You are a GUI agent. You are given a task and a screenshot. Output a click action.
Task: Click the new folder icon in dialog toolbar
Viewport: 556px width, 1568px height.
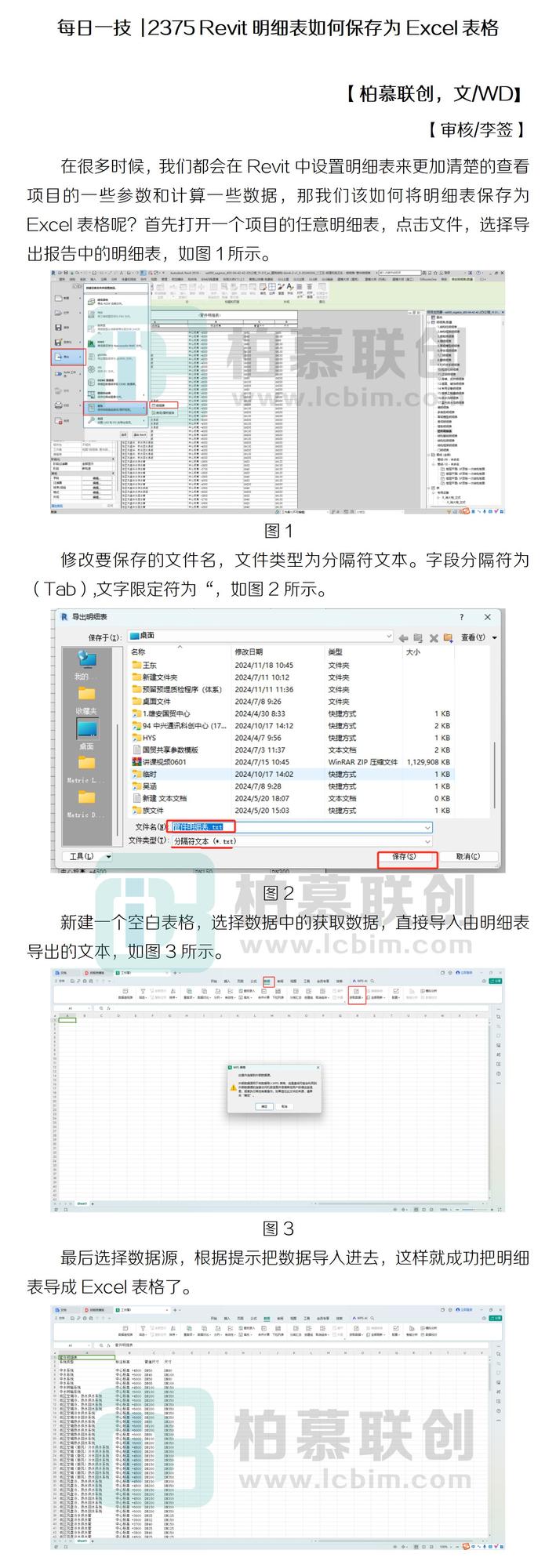pyautogui.click(x=448, y=638)
